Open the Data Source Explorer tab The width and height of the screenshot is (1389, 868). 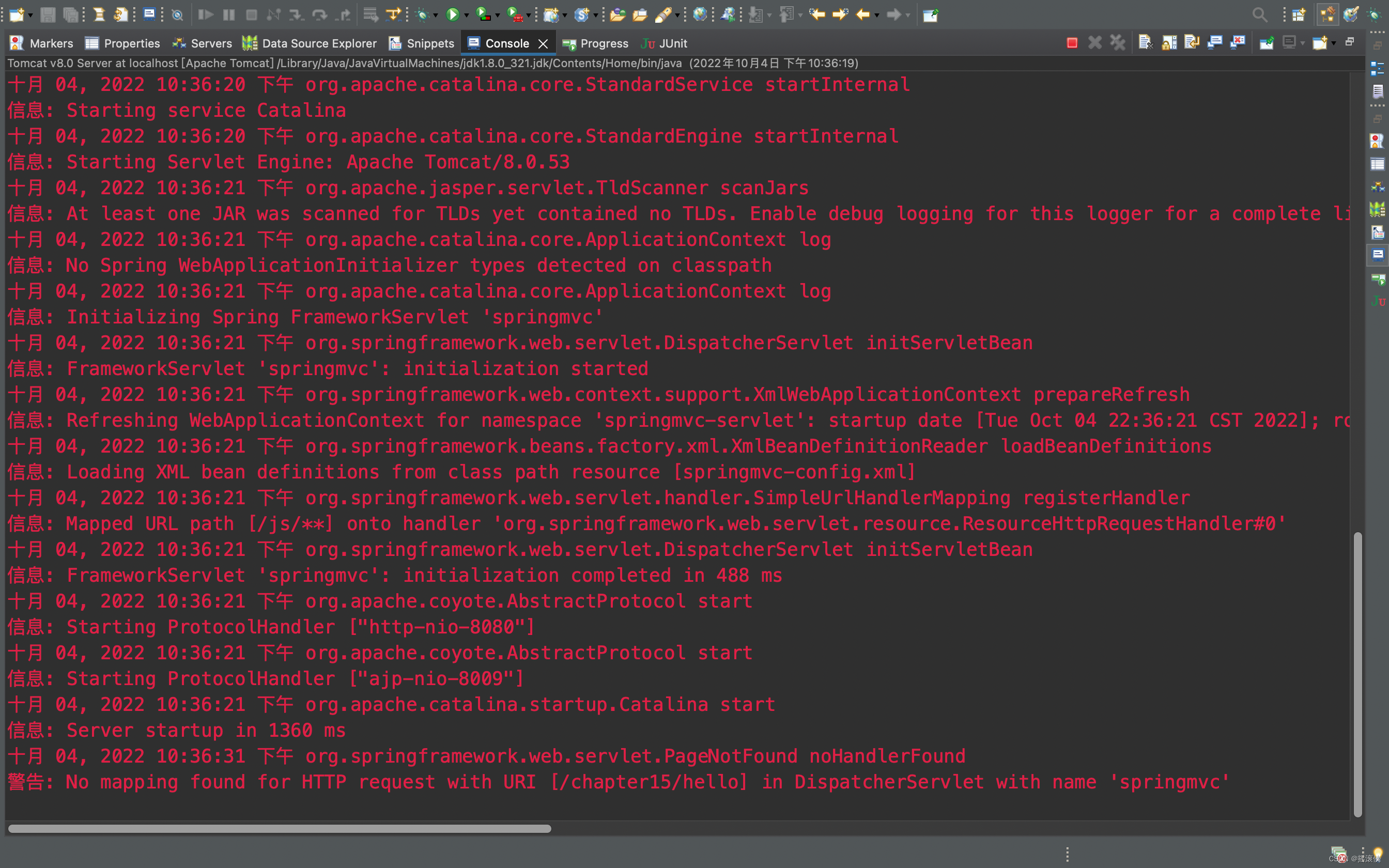point(310,43)
